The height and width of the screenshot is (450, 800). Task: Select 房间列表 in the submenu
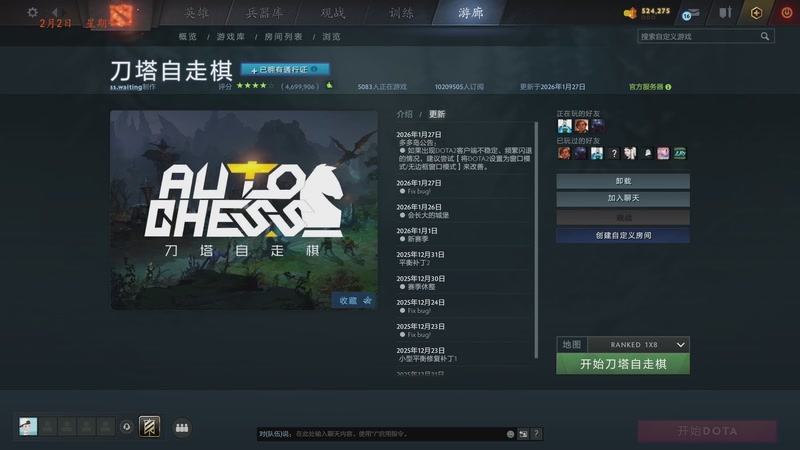tap(283, 37)
